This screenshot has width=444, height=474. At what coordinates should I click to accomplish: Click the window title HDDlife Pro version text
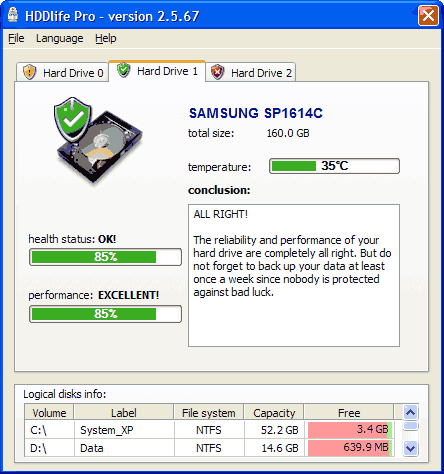(112, 16)
